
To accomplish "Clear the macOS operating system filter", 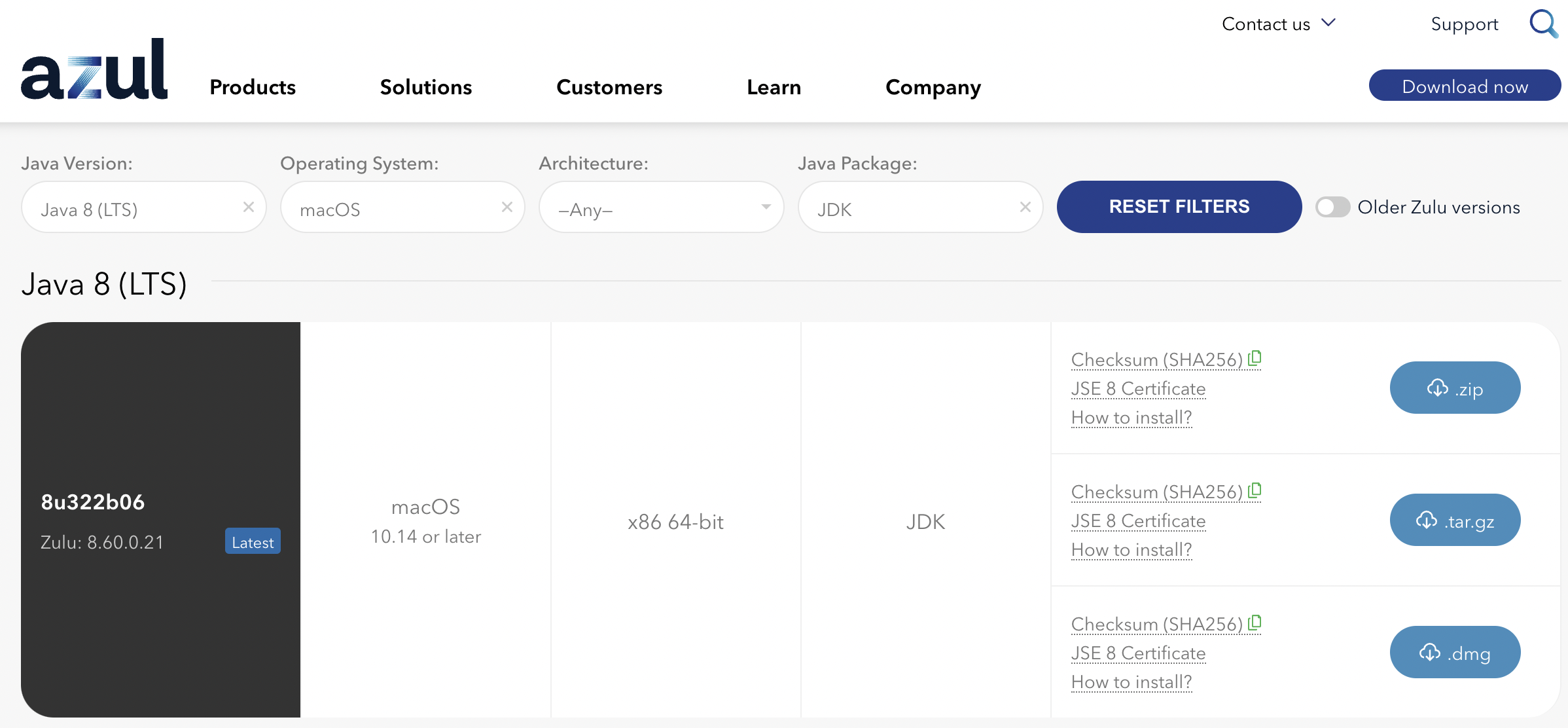I will pos(507,207).
